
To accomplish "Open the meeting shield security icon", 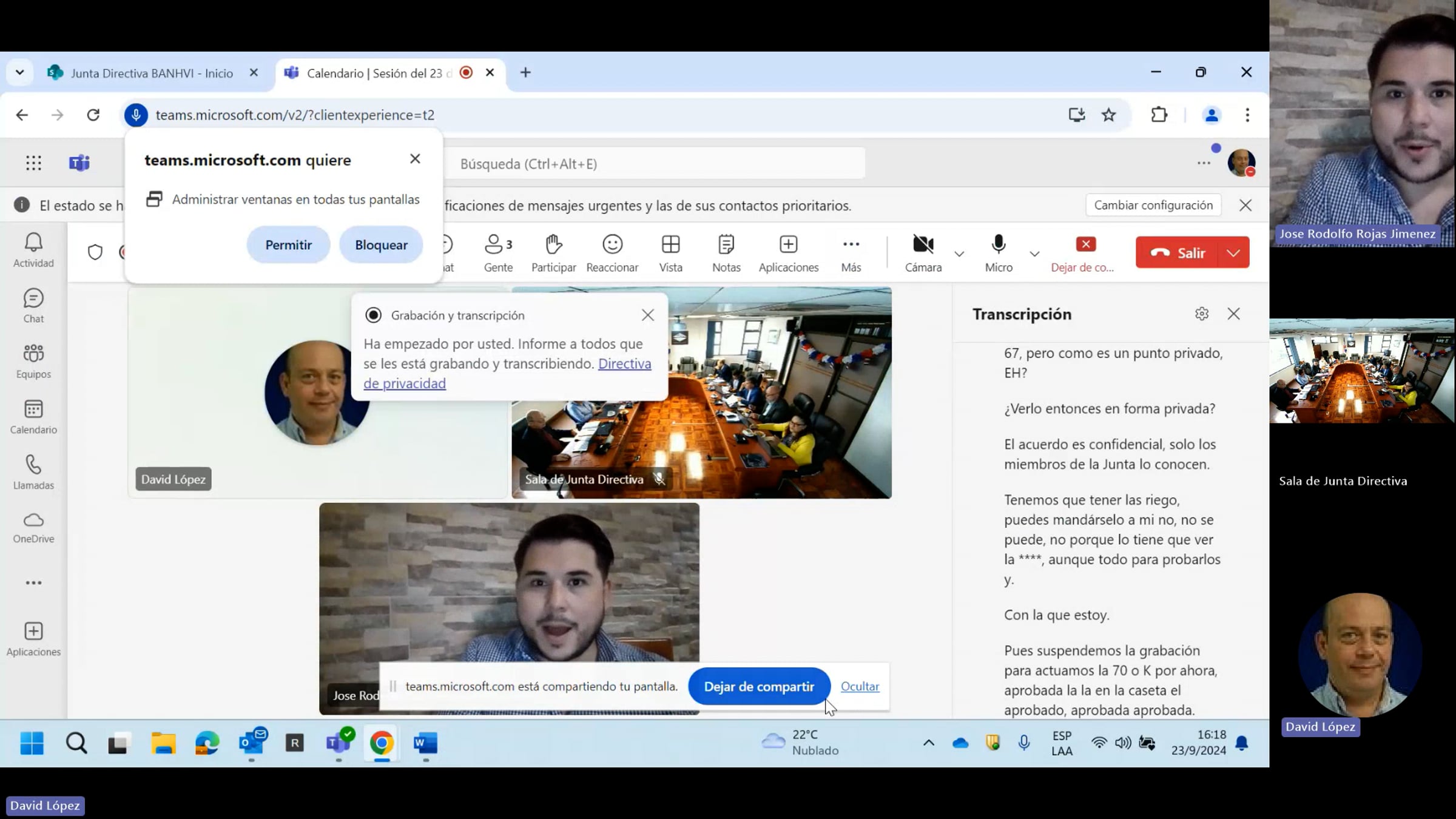I will pyautogui.click(x=95, y=252).
